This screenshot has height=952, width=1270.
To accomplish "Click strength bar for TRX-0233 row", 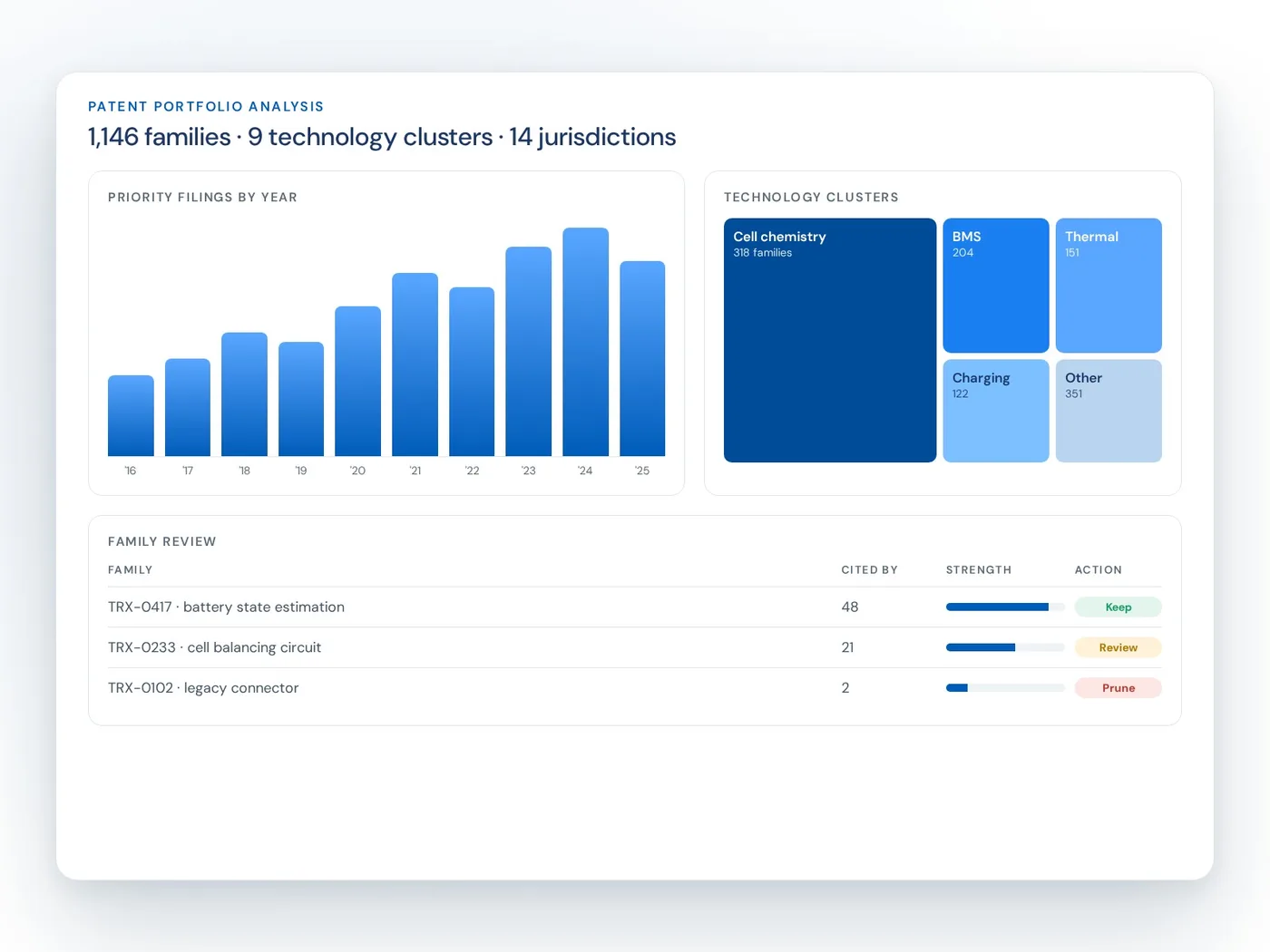I will click(x=1005, y=647).
